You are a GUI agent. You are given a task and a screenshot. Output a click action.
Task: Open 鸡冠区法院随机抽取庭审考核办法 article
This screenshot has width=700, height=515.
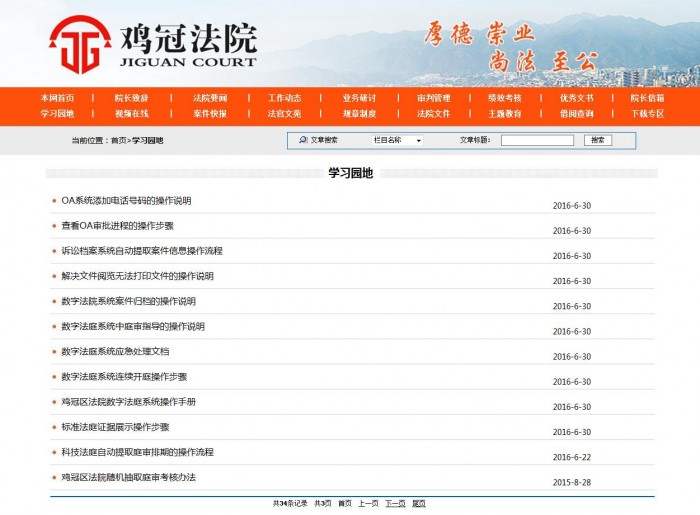pos(128,477)
